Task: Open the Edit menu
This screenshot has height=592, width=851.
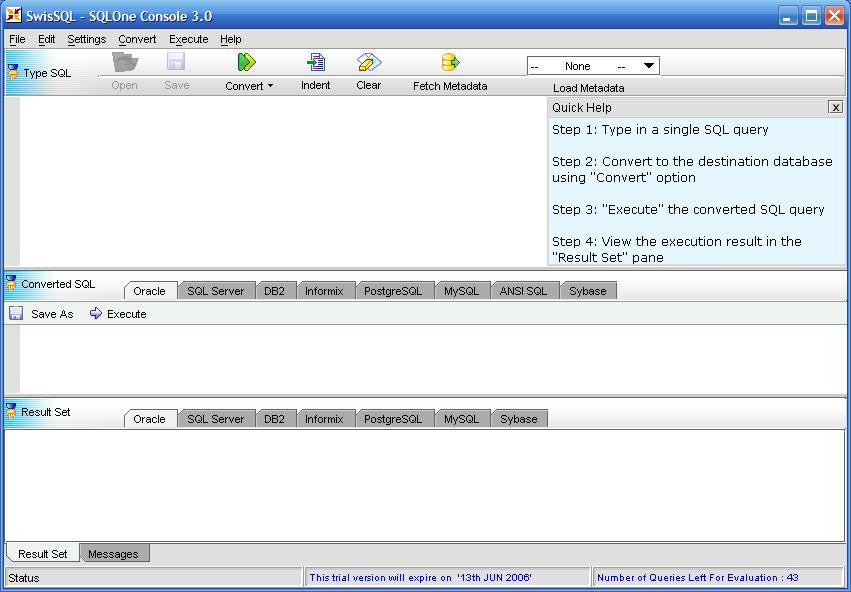Action: pyautogui.click(x=47, y=39)
